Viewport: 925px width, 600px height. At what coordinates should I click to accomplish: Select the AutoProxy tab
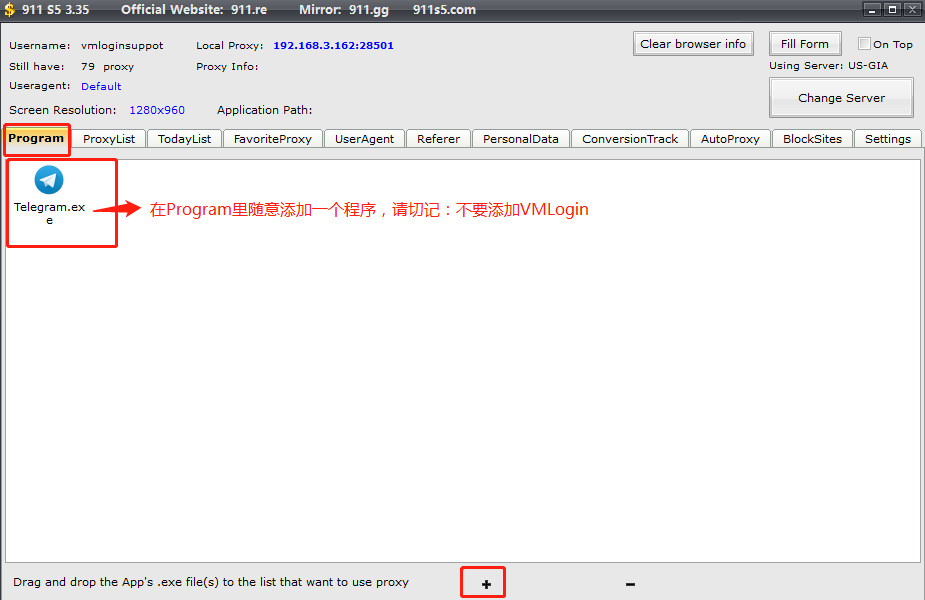tap(730, 139)
